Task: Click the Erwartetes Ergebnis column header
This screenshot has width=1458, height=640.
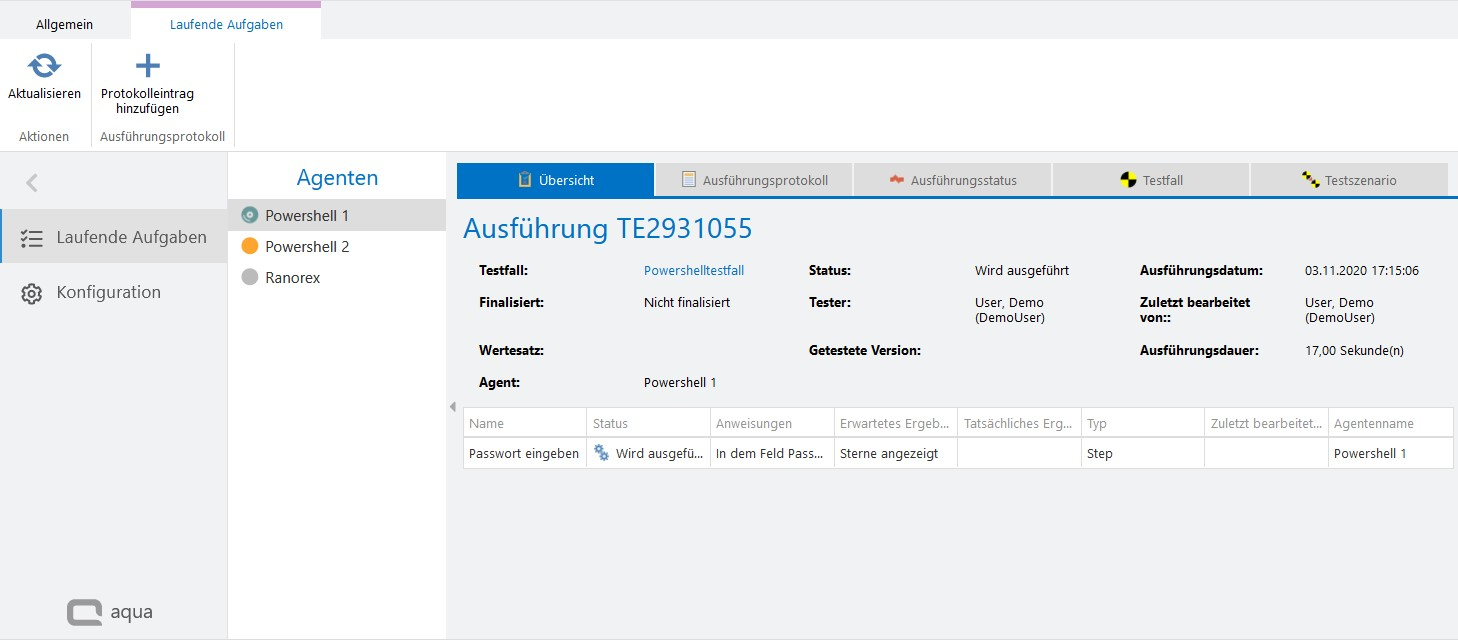Action: point(894,423)
